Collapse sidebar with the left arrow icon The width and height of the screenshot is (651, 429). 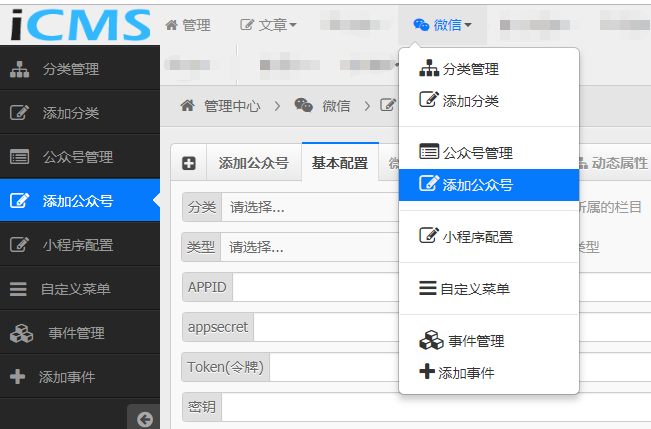point(144,419)
